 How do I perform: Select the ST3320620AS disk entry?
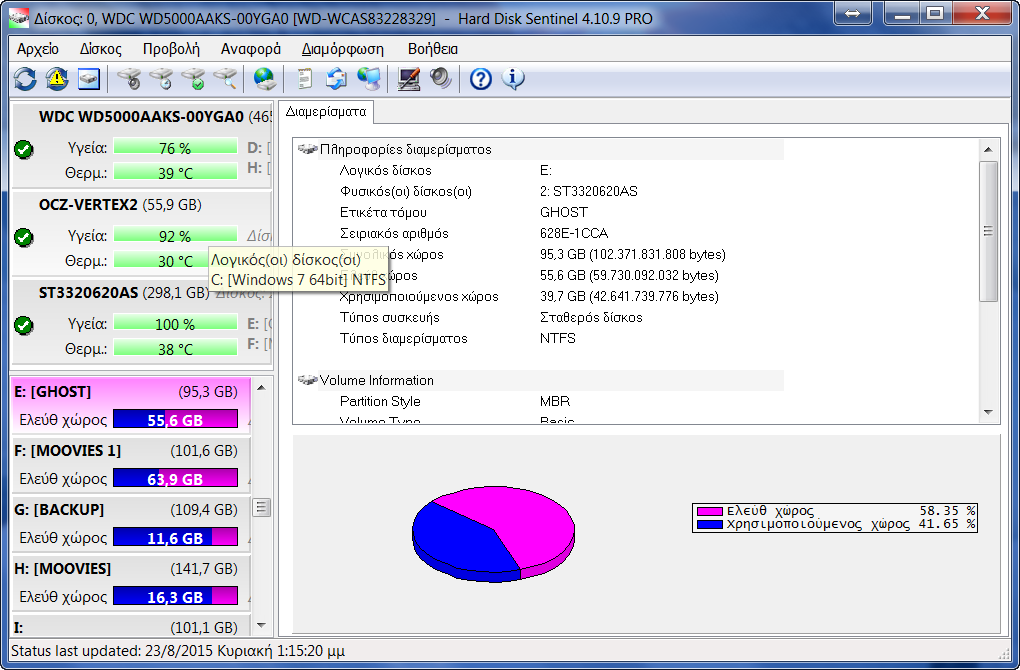coord(142,321)
